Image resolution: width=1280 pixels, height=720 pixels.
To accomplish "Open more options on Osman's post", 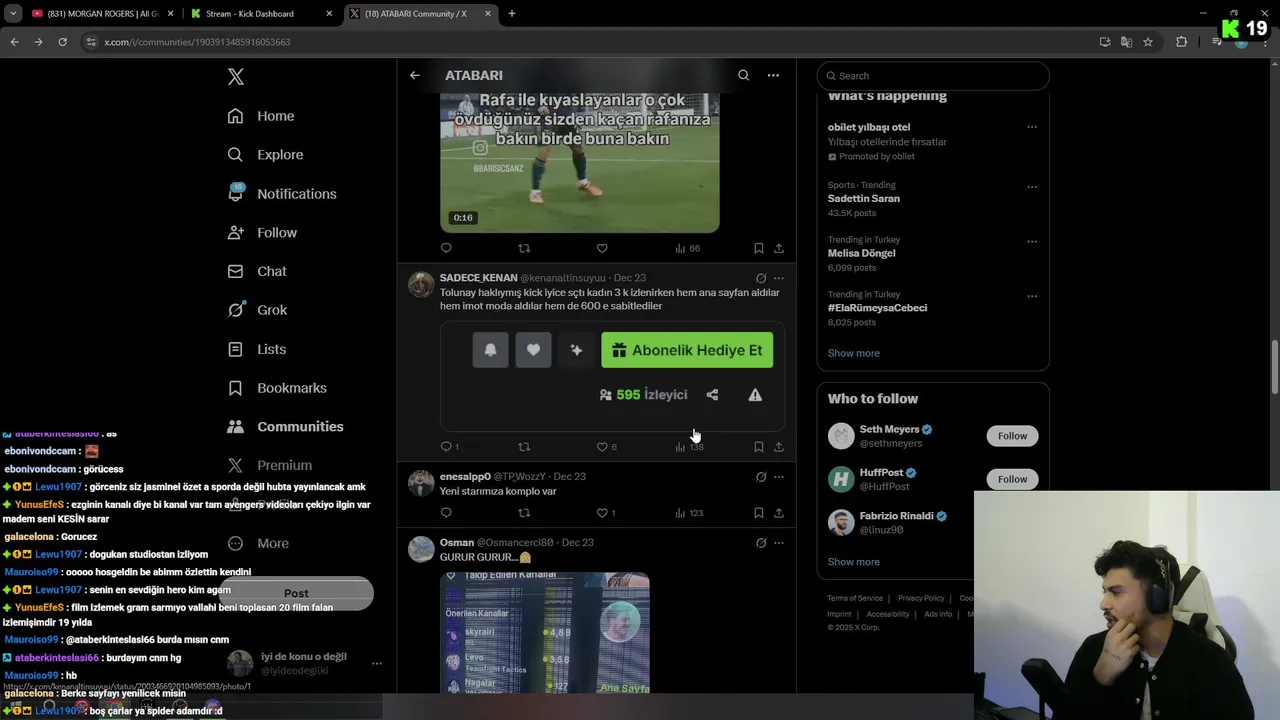I will [x=779, y=542].
